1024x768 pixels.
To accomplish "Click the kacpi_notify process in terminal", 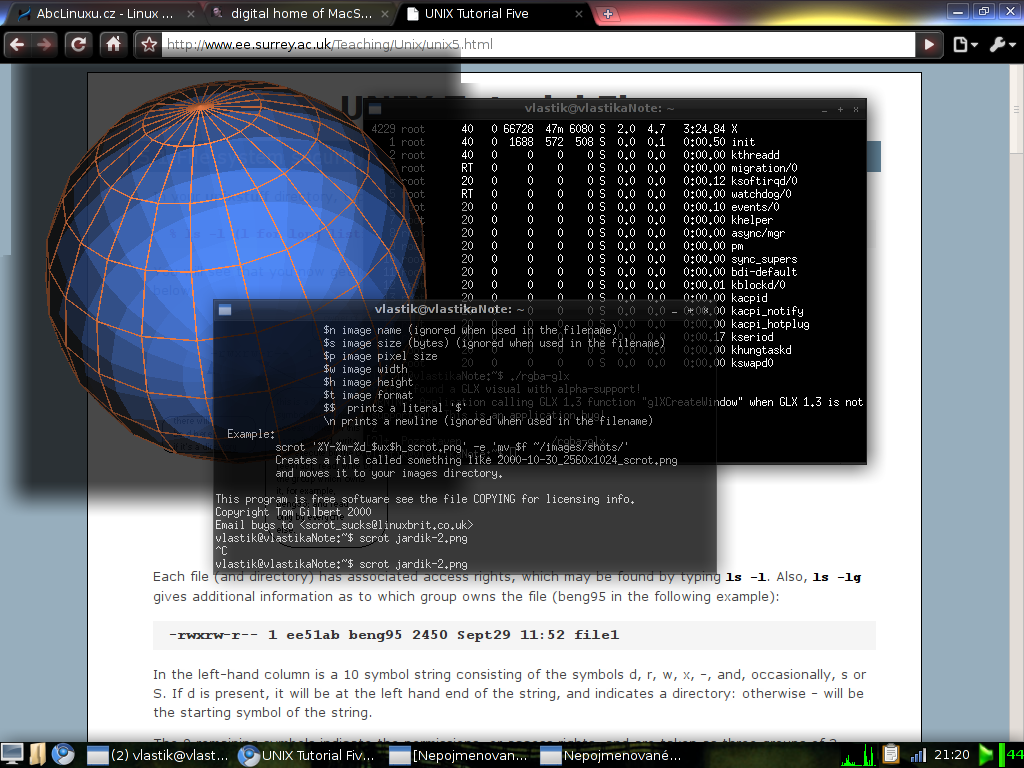I will 767,312.
